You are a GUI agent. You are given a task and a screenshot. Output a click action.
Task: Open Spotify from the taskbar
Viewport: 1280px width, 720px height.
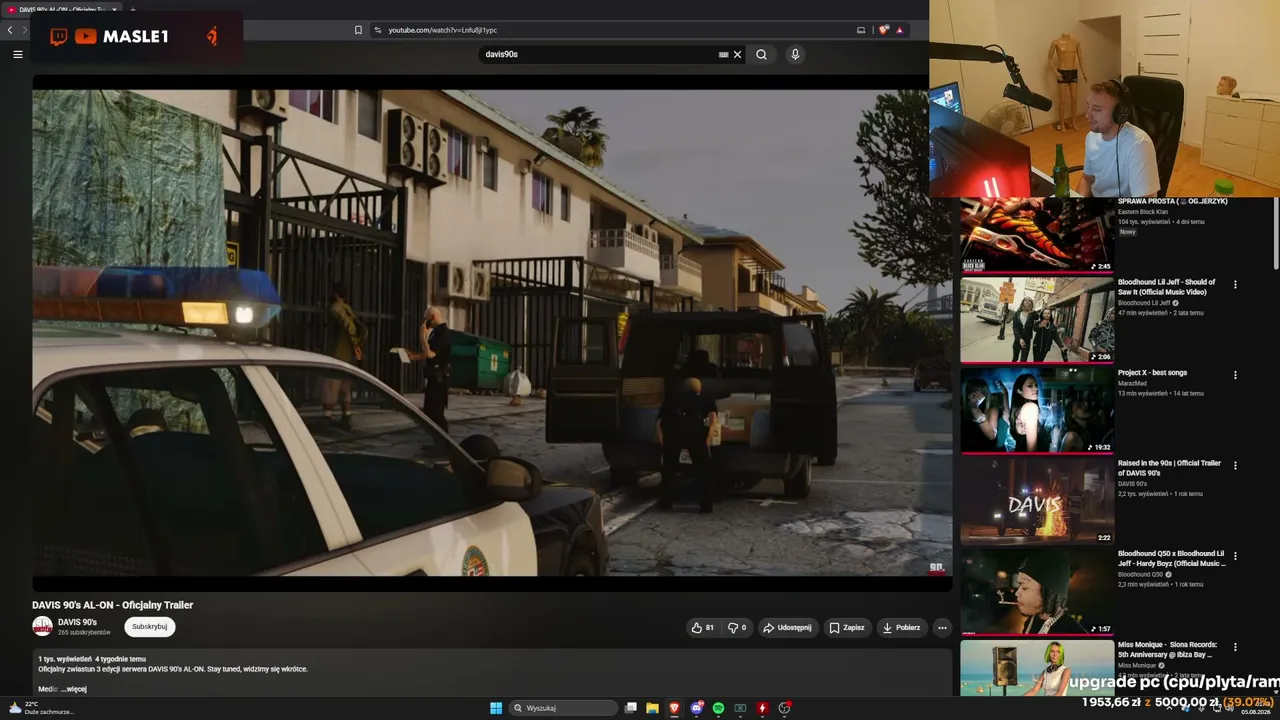pos(718,708)
